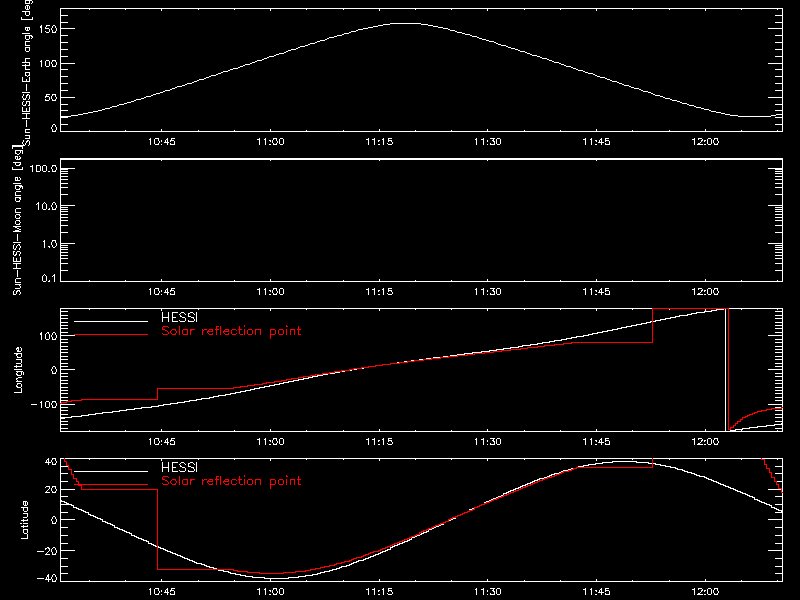Click 10:45 label under Earth angle plot
The height and width of the screenshot is (600, 800).
(162, 142)
